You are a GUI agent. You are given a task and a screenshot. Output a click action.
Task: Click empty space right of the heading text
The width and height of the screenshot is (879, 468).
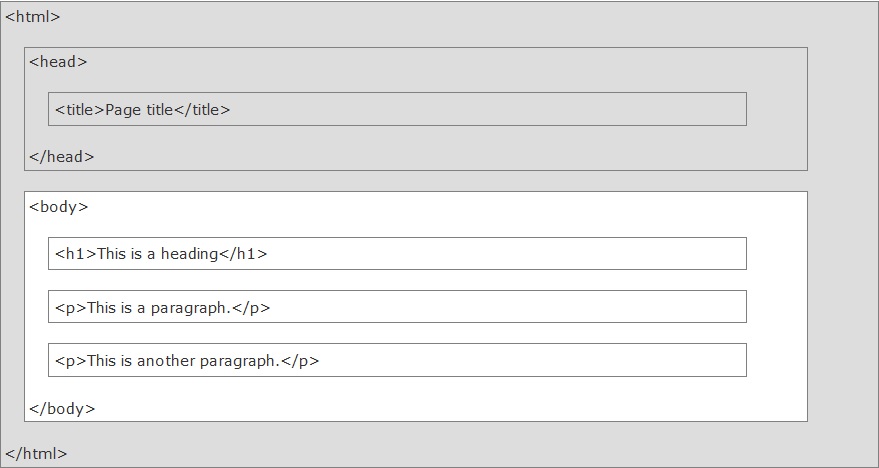tap(500, 254)
